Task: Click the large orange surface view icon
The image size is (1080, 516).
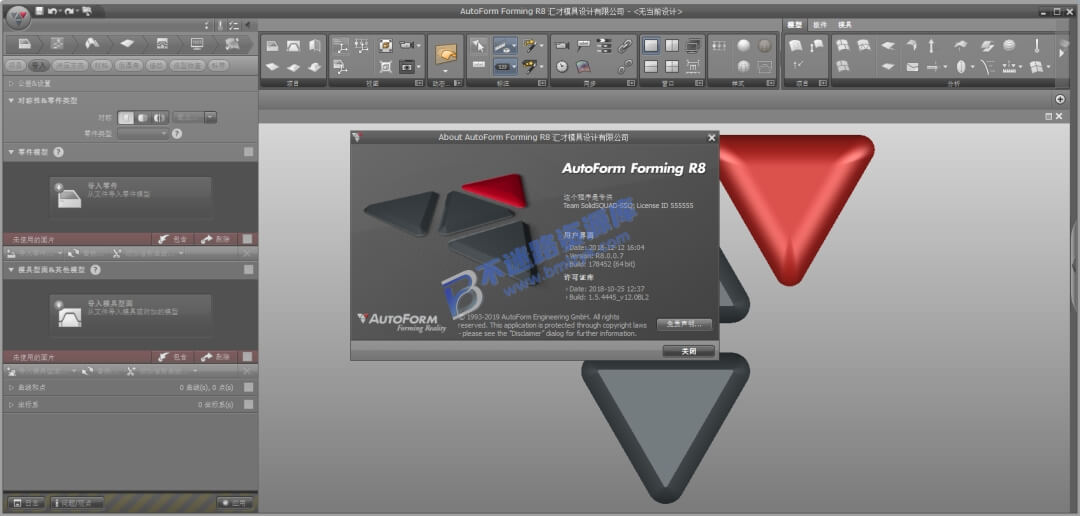Action: (x=446, y=54)
